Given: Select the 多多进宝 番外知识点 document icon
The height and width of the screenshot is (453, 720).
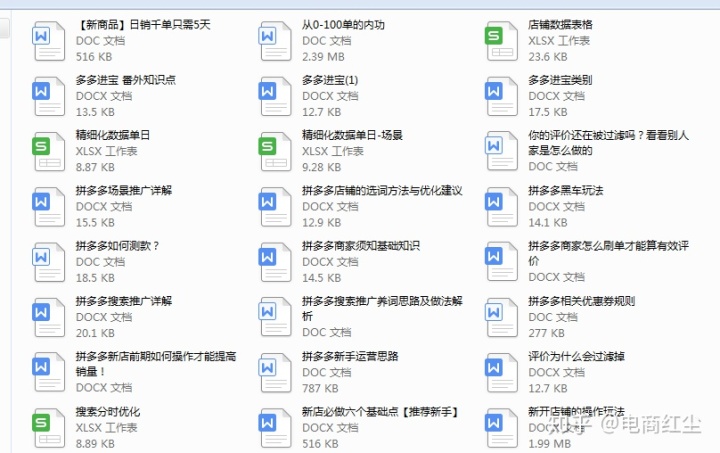Looking at the screenshot, I should click(48, 96).
